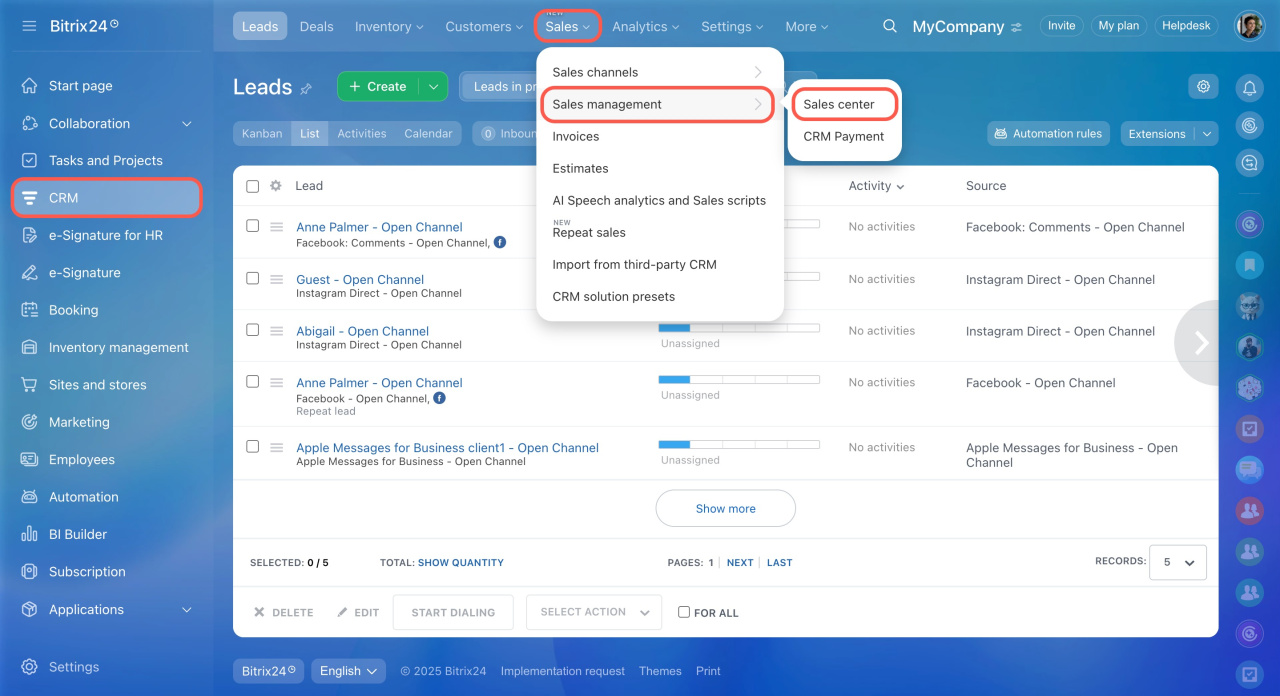The height and width of the screenshot is (696, 1280).
Task: Click the stage progress bar of Abigail lead
Action: (739, 328)
